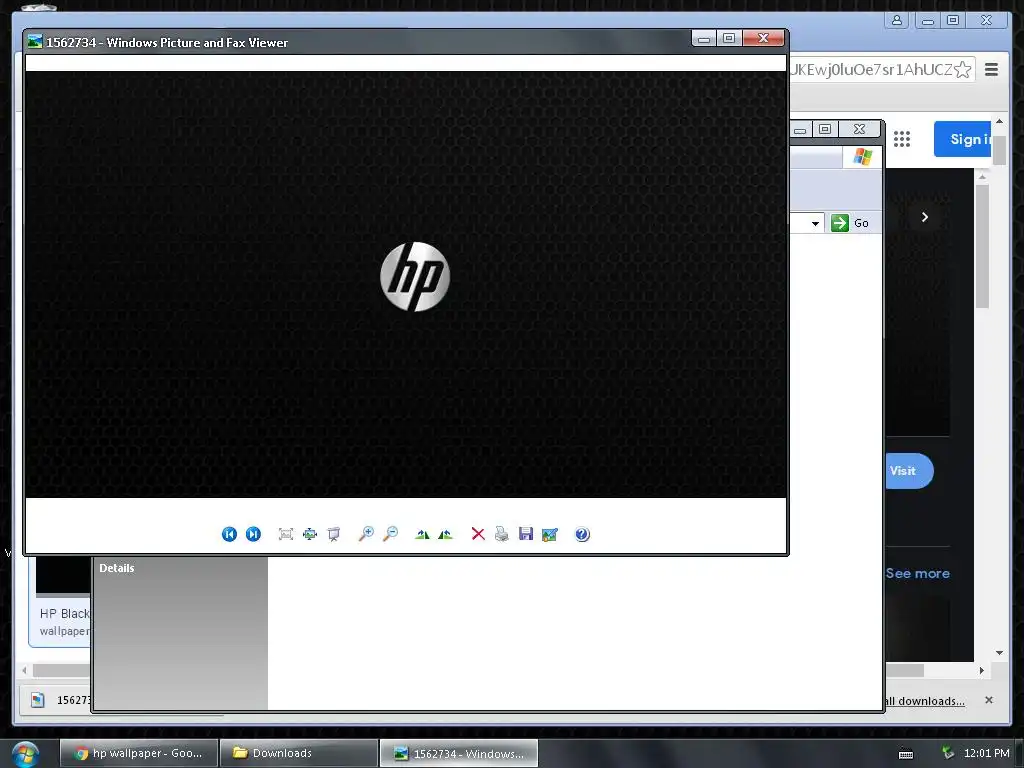
Task: Open the Chrome menu (three lines)
Action: [x=991, y=69]
